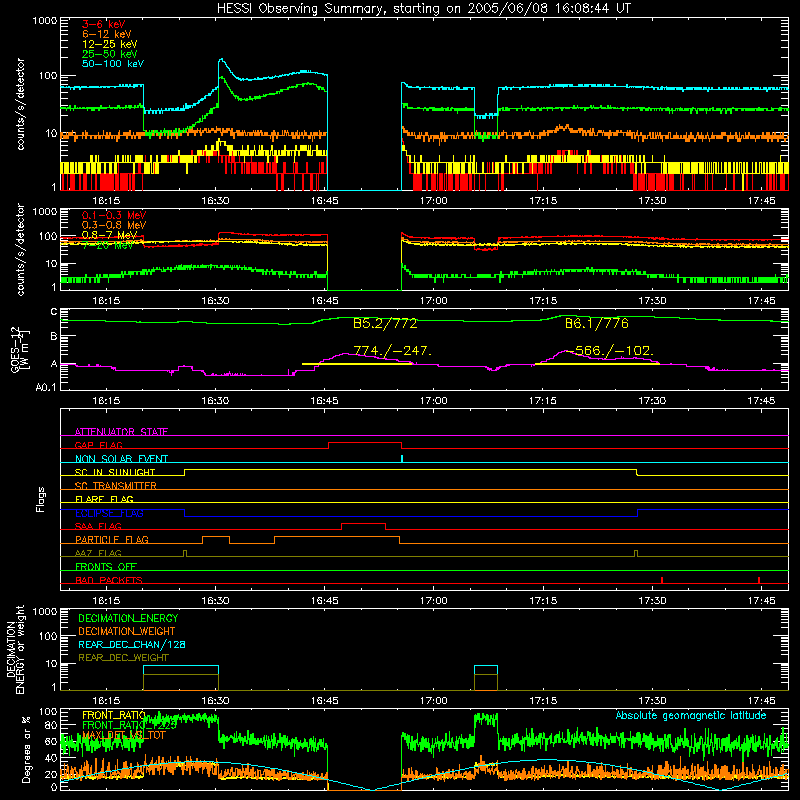800x800 pixels.
Task: Click the Absolute geomagnetic latitude label
Action: pos(691,715)
